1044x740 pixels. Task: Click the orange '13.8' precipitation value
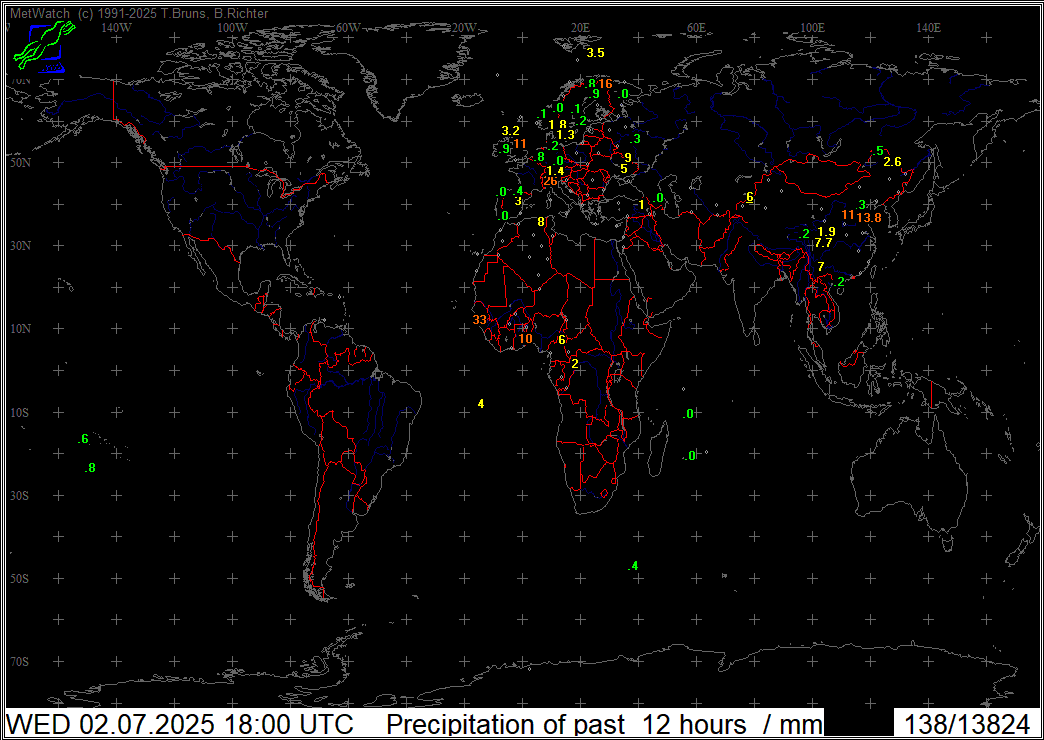click(x=869, y=217)
